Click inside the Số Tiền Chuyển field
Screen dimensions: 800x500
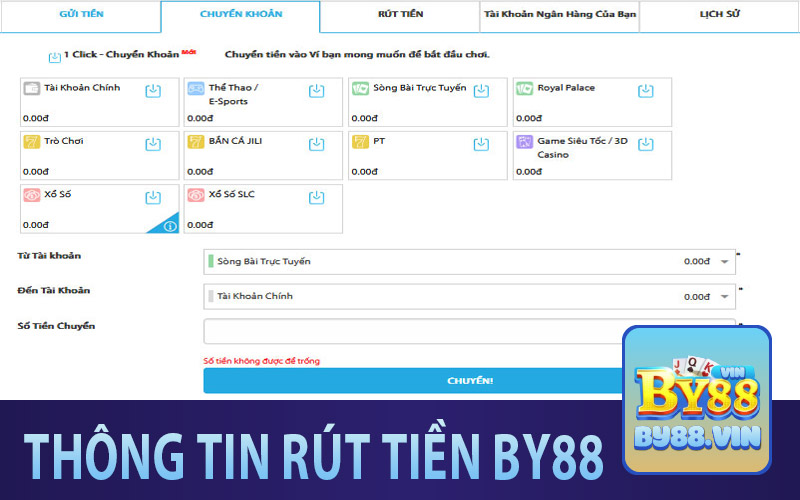(469, 332)
